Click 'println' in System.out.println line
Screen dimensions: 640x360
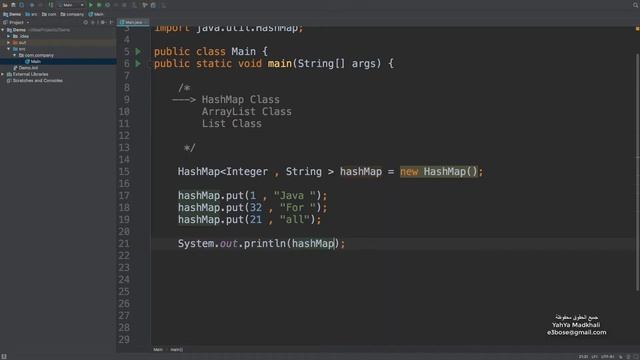tap(265, 244)
